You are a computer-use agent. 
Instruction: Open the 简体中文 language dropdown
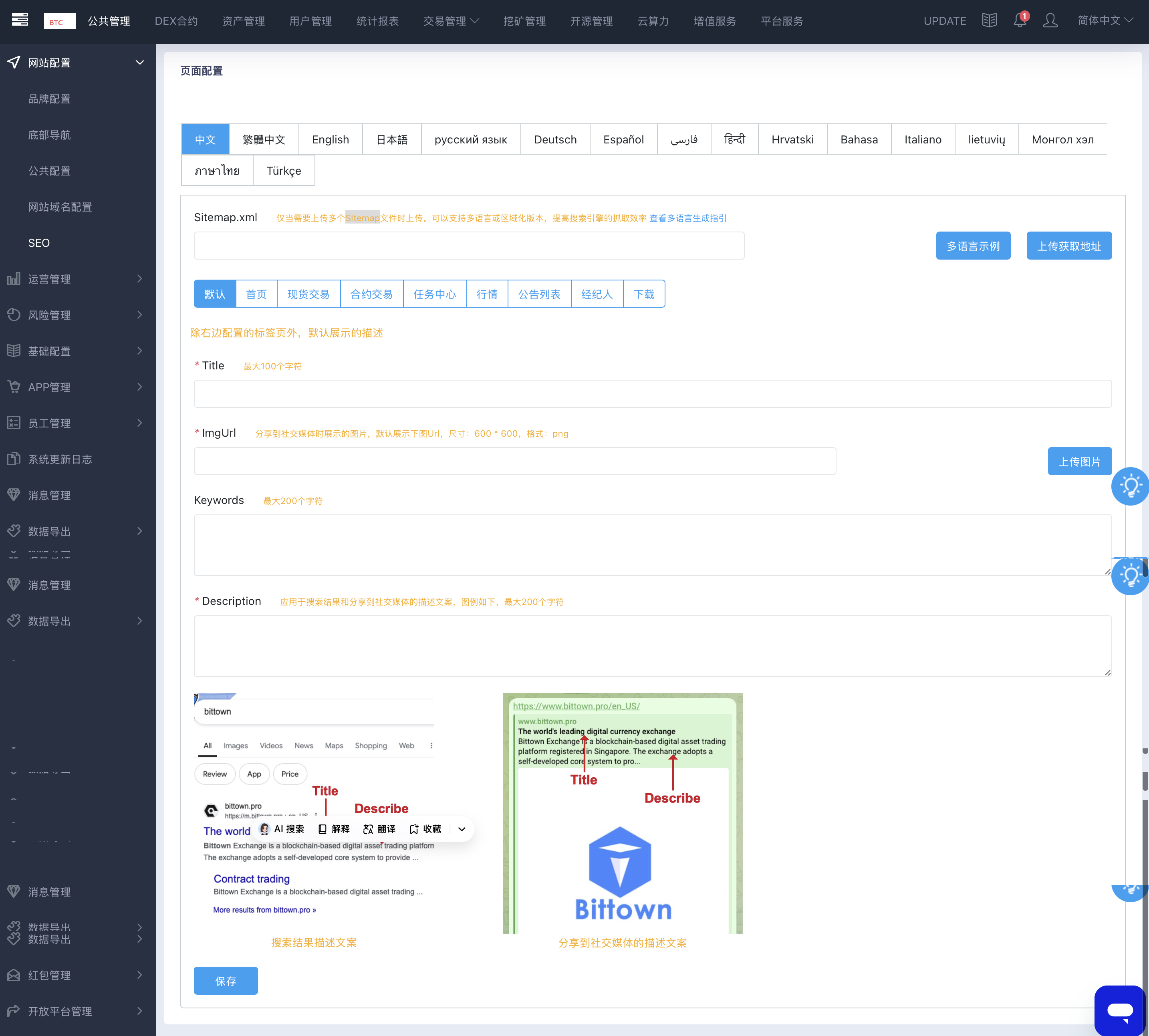(x=1105, y=20)
